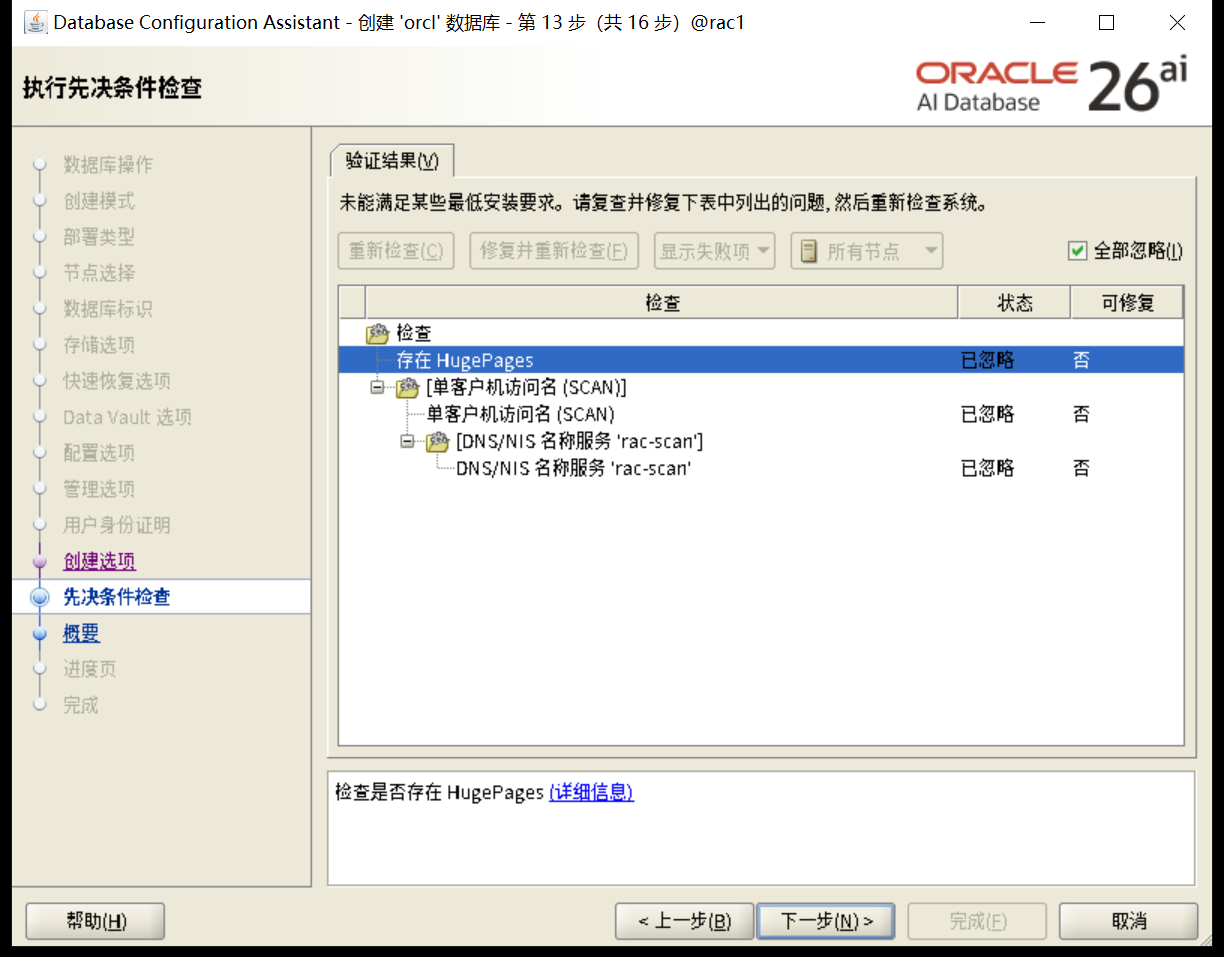Click the 存储选项 step in sidebar

point(99,345)
